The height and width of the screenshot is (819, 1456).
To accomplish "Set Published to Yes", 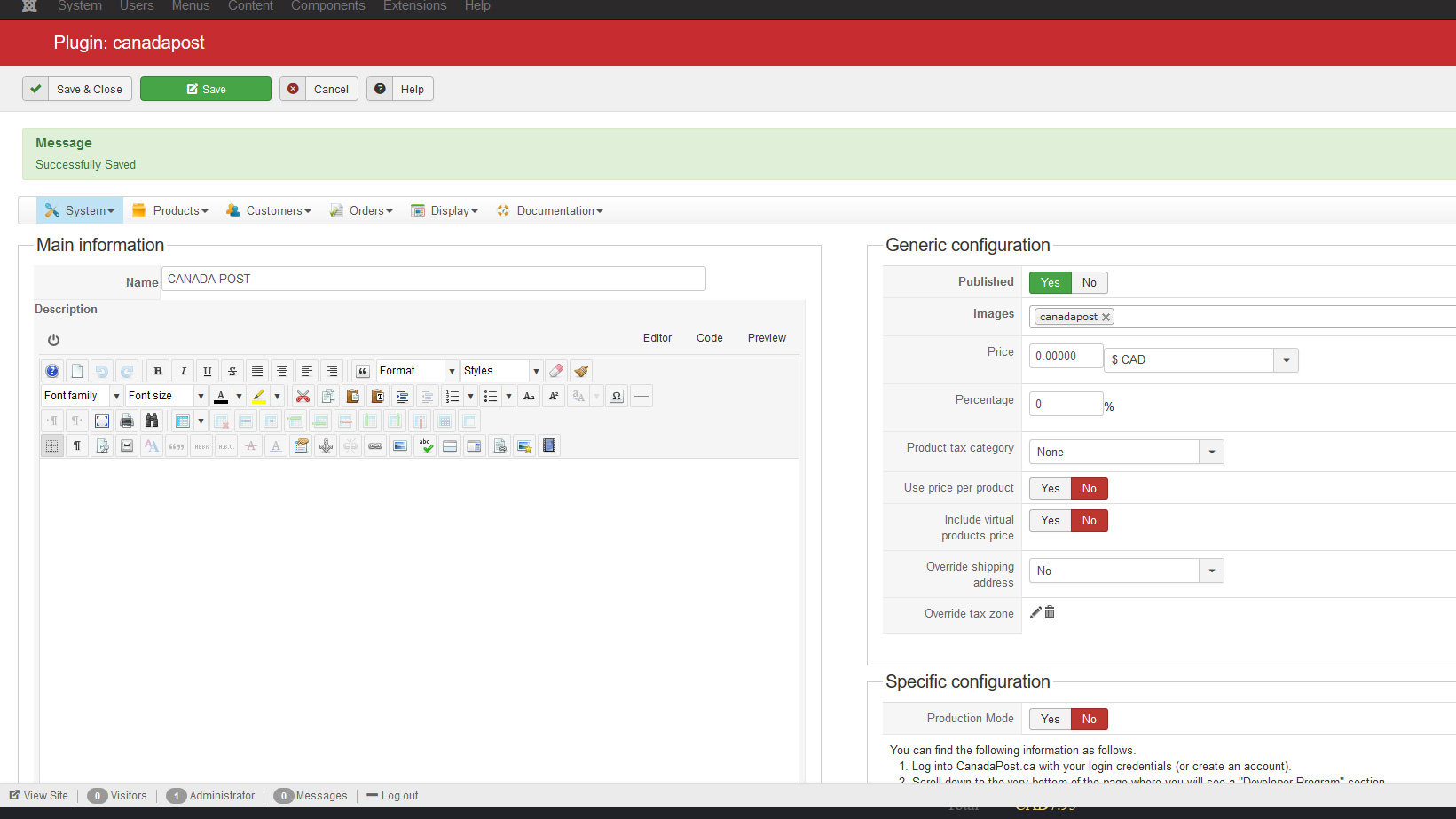I will point(1051,282).
